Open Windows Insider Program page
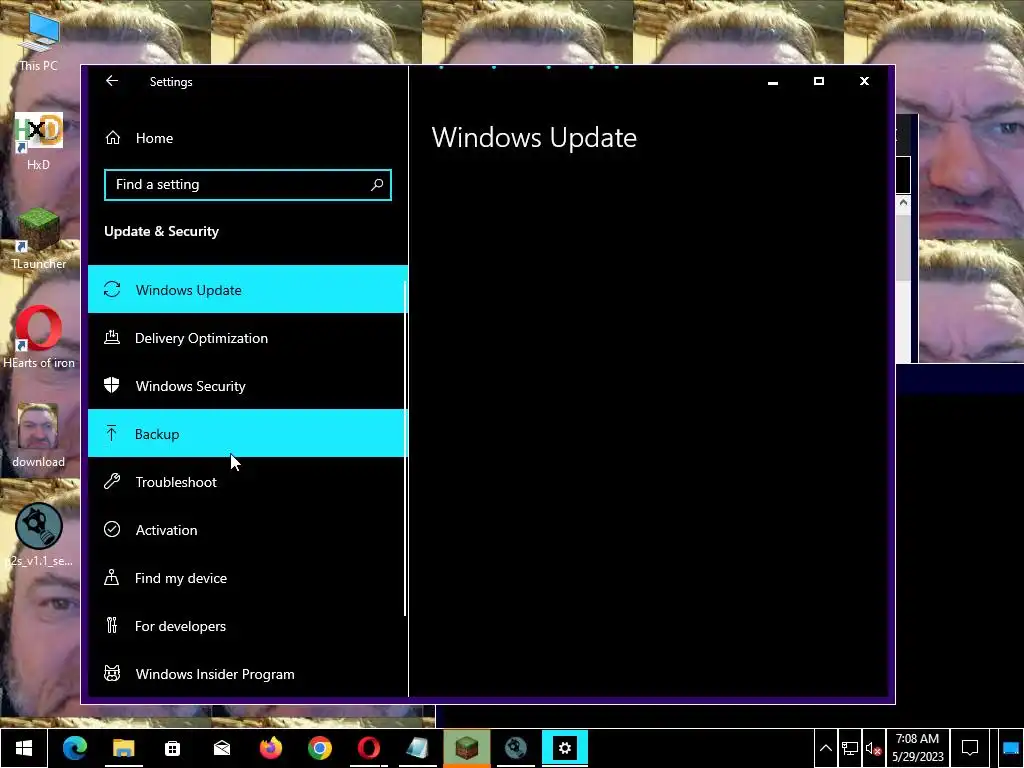The width and height of the screenshot is (1024, 768). (248, 674)
